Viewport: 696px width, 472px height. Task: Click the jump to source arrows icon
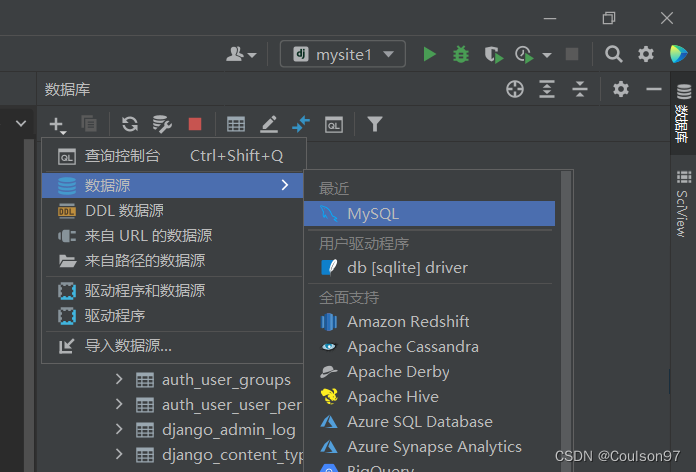301,124
